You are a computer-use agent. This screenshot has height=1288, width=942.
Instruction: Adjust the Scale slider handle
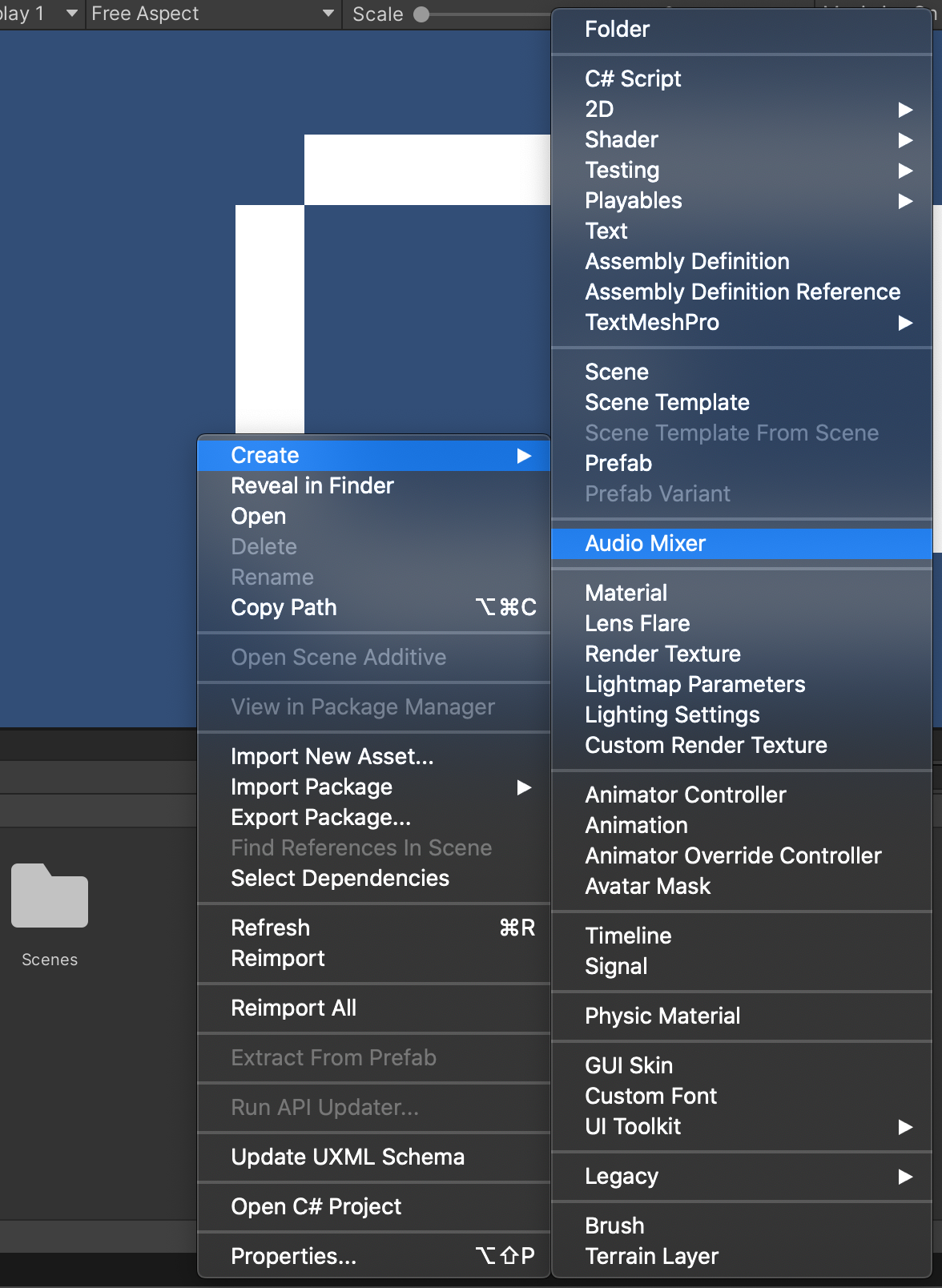pos(421,14)
